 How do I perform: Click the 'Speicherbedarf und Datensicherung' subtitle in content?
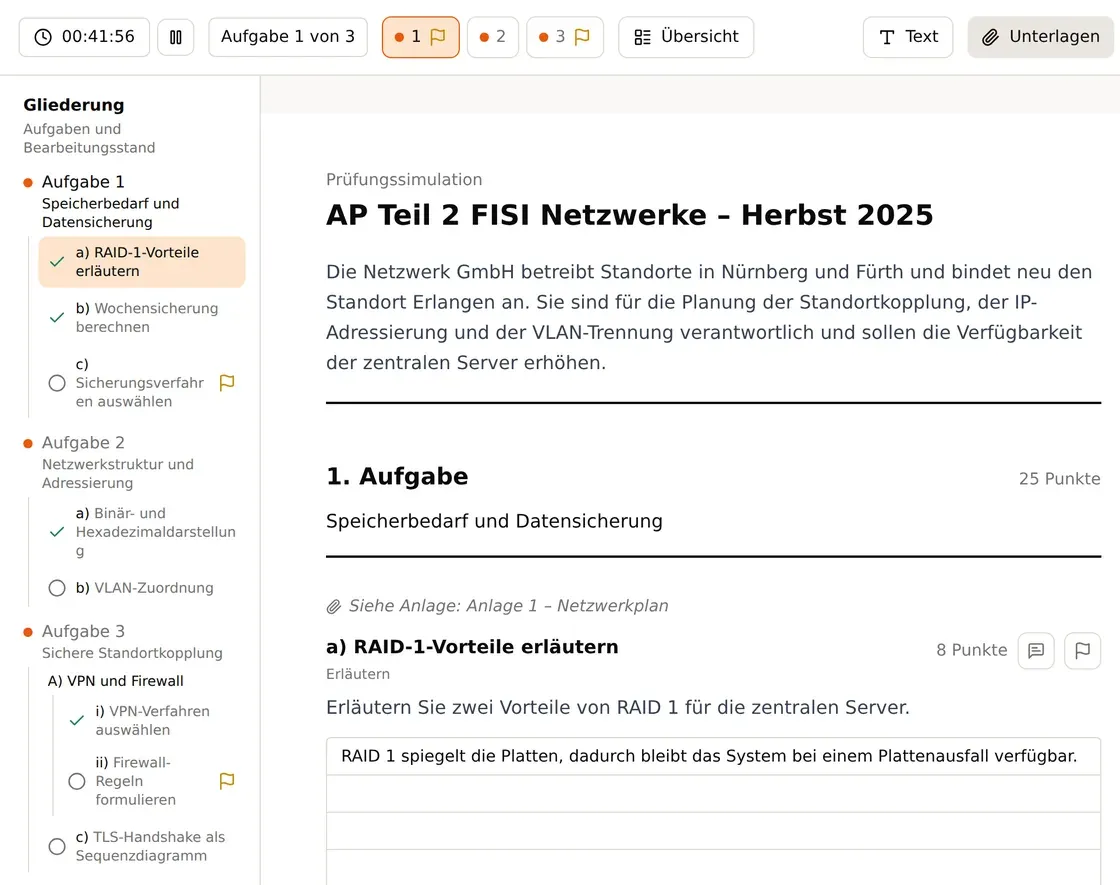pyautogui.click(x=494, y=521)
